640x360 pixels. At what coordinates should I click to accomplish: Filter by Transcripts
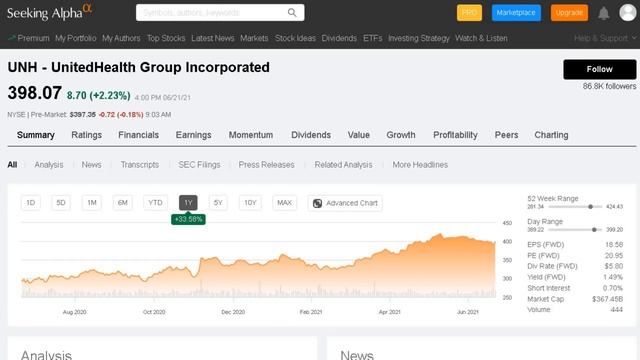pyautogui.click(x=140, y=165)
